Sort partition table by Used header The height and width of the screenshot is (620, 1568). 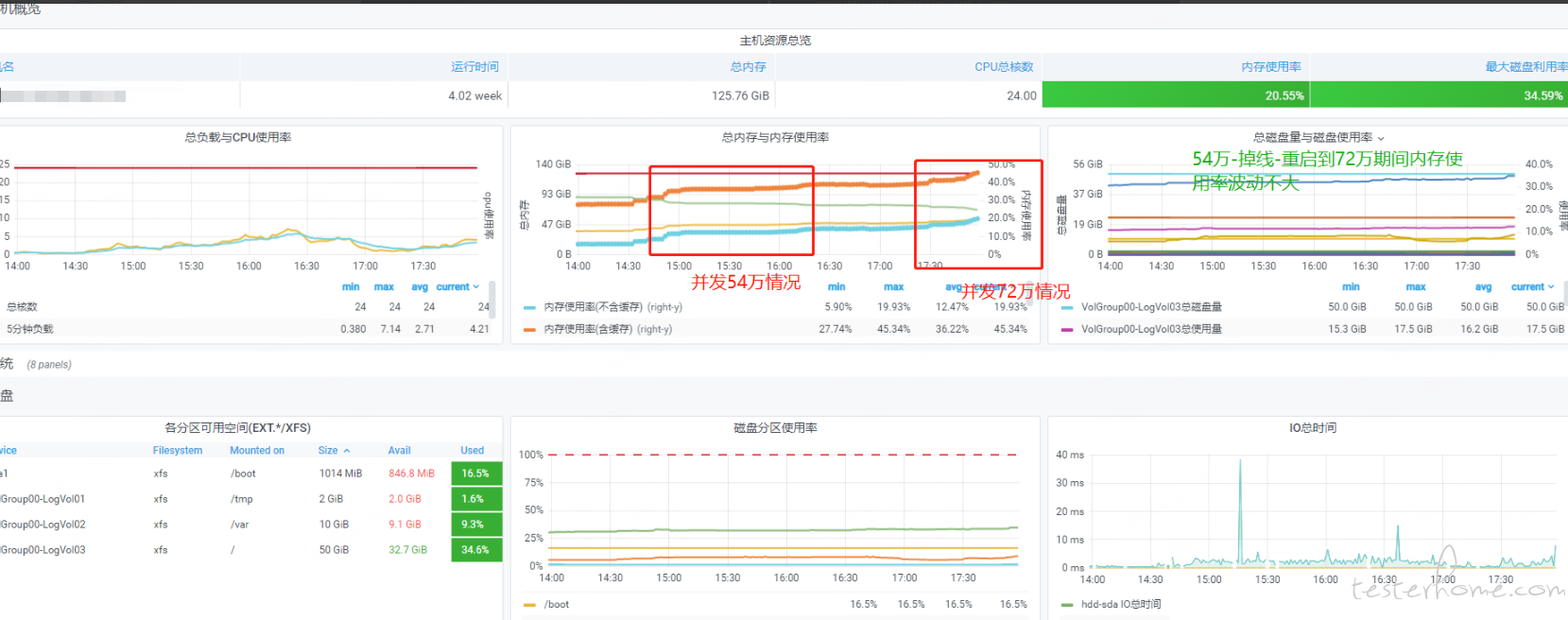pos(473,450)
